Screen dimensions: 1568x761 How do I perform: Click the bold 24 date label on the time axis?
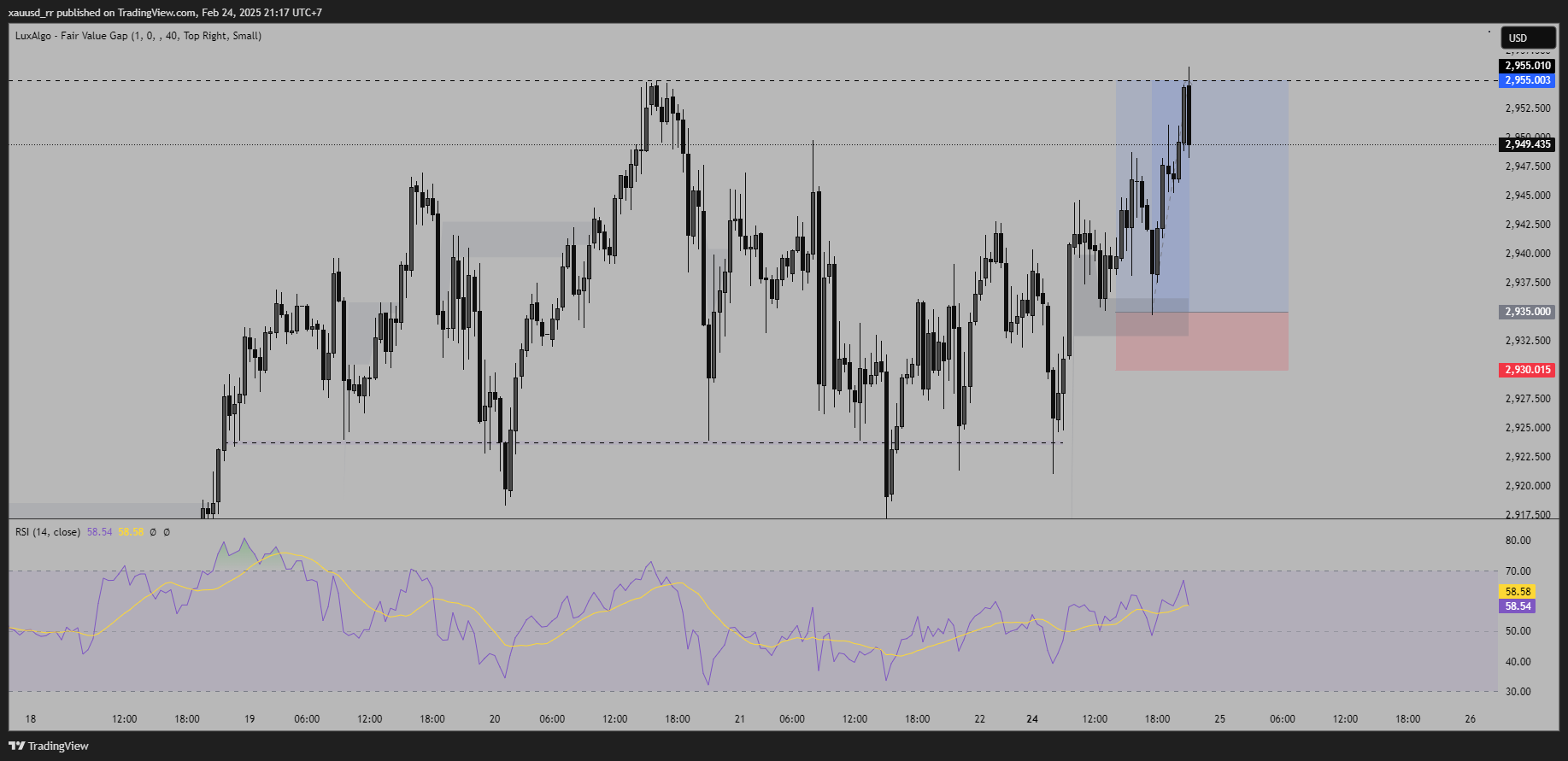[1032, 719]
